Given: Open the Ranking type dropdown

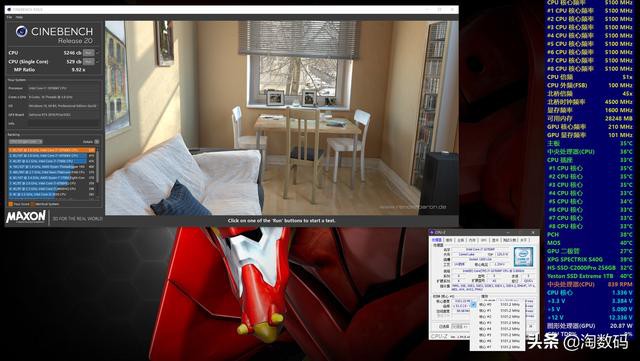Looking at the screenshot, I should 25,142.
